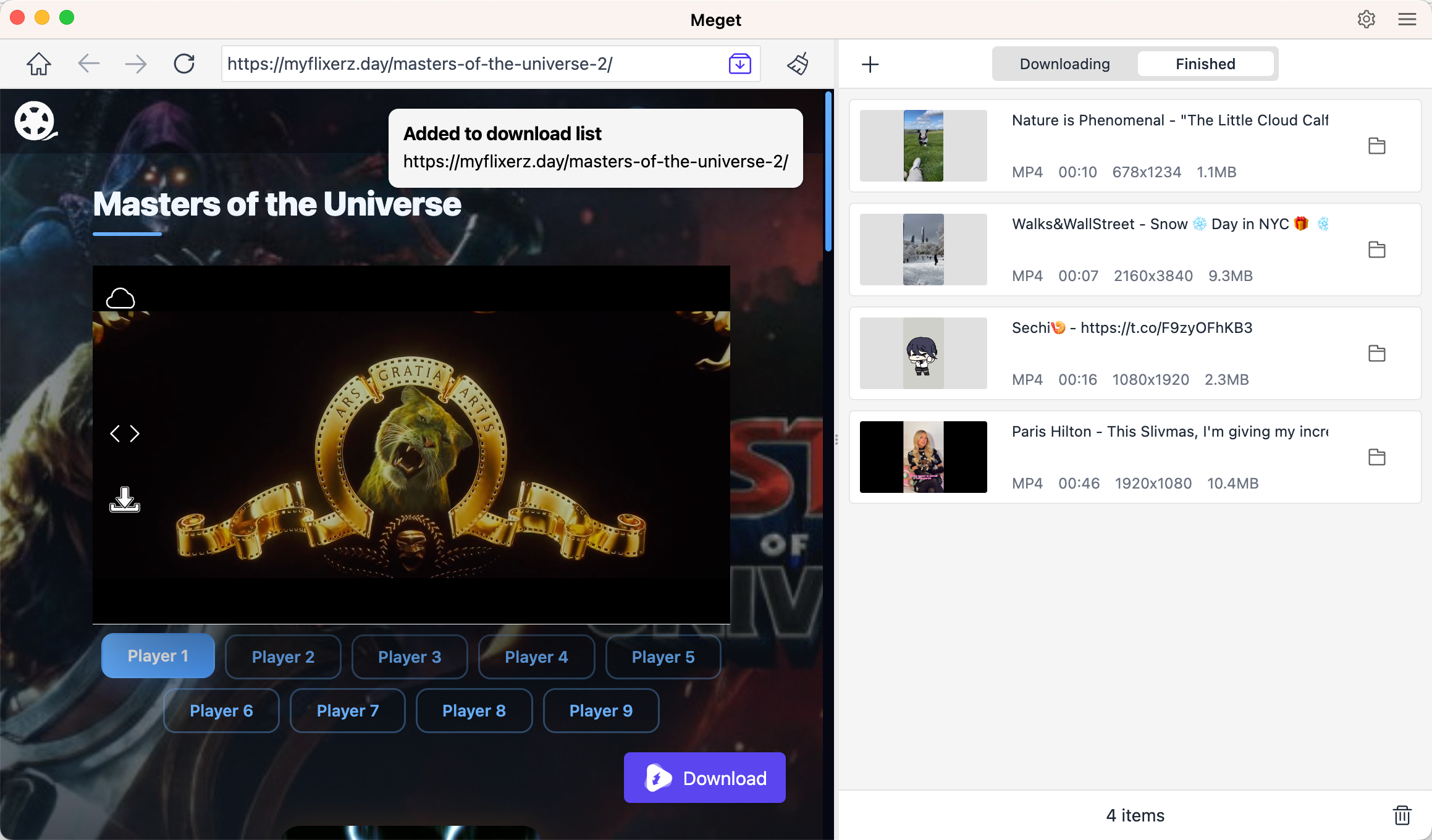Click title 'Nature is Phenomenal - "The Little Cloud Calf'
The image size is (1432, 840).
pyautogui.click(x=1170, y=120)
